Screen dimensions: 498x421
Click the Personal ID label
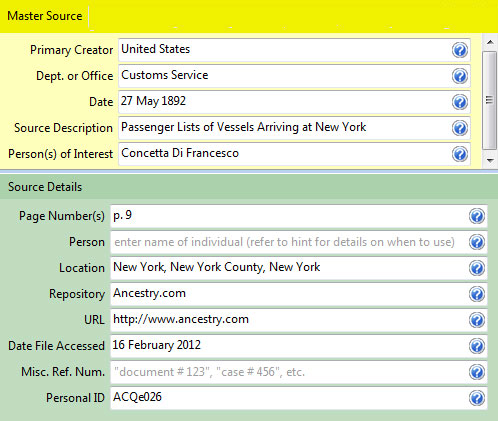pyautogui.click(x=75, y=398)
